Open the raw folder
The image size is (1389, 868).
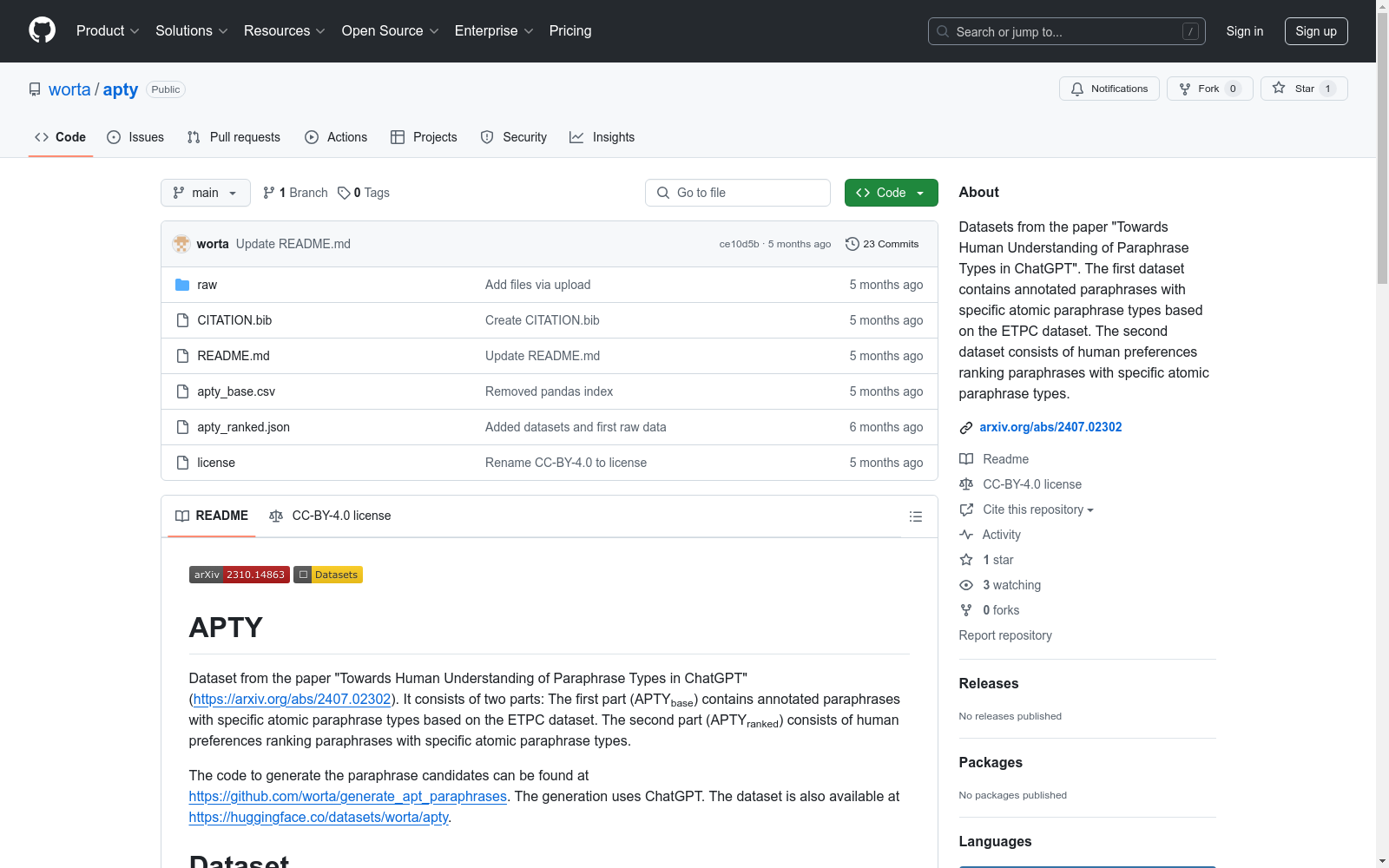click(x=207, y=285)
